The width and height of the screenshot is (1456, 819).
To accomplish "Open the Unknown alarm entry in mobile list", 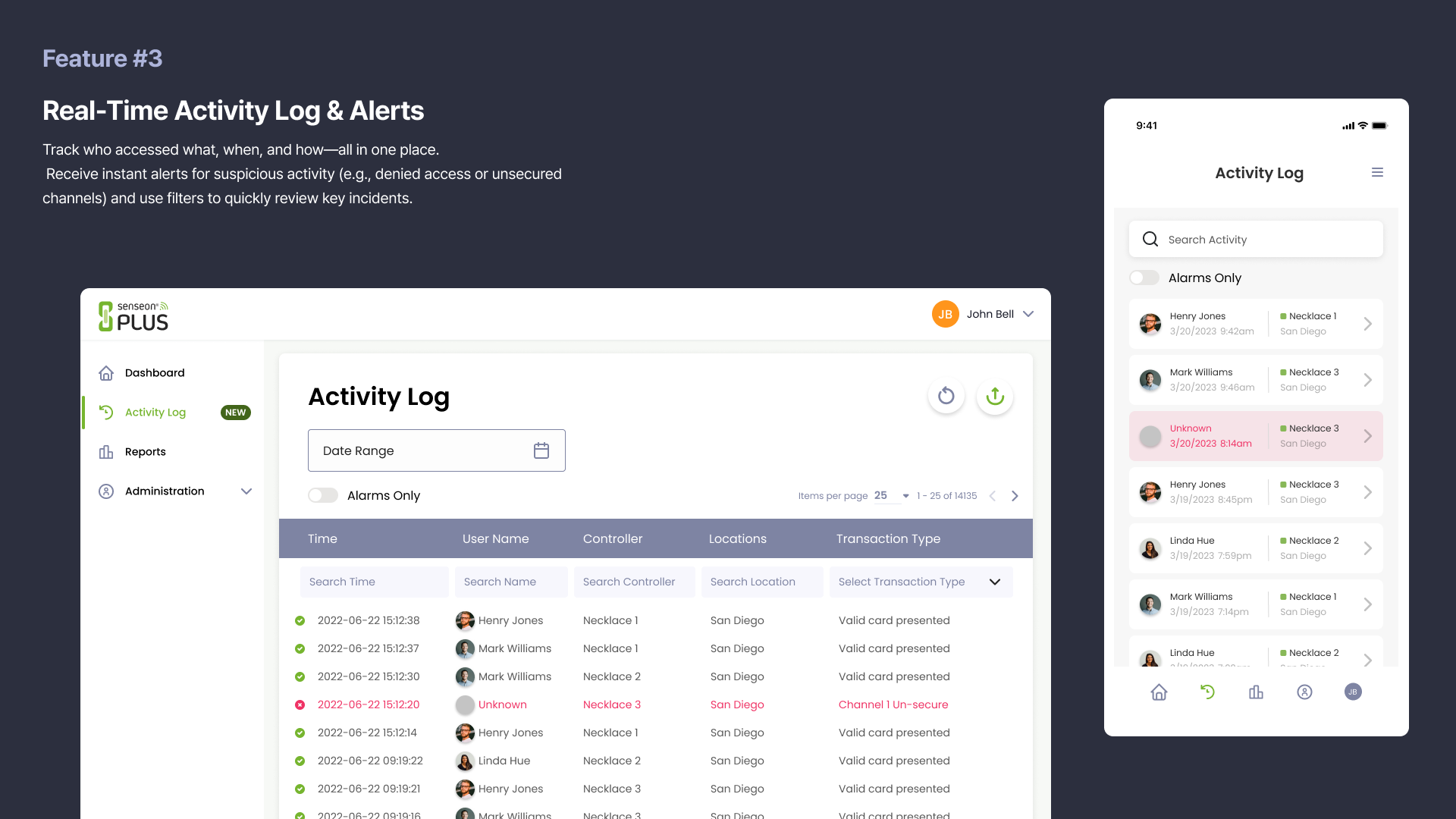I will pos(1255,436).
